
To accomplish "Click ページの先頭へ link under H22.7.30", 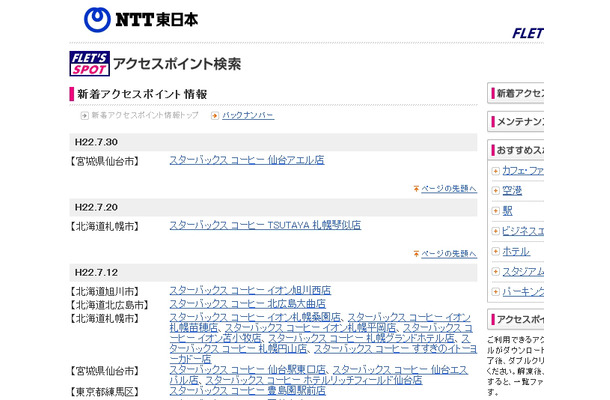I will click(449, 189).
